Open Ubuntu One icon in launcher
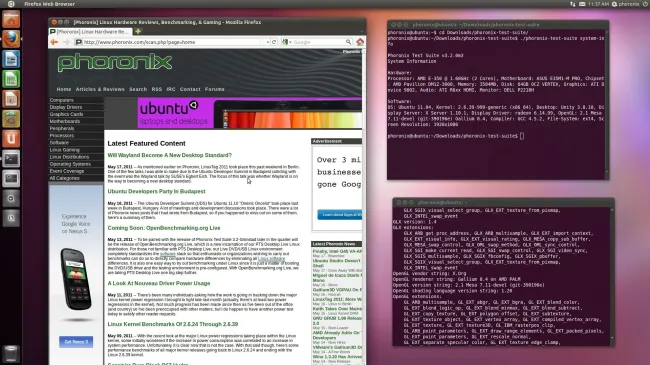The width and height of the screenshot is (650, 365). [11, 139]
